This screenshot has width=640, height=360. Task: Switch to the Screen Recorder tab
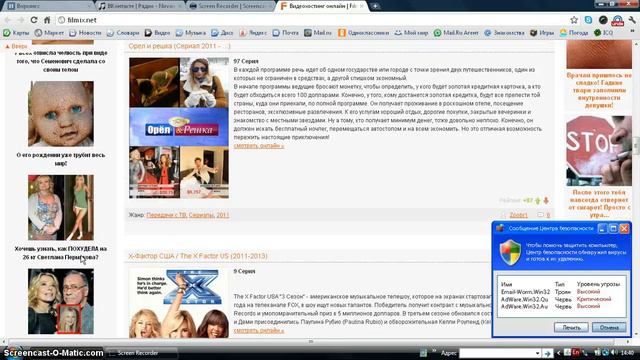pyautogui.click(x=231, y=6)
